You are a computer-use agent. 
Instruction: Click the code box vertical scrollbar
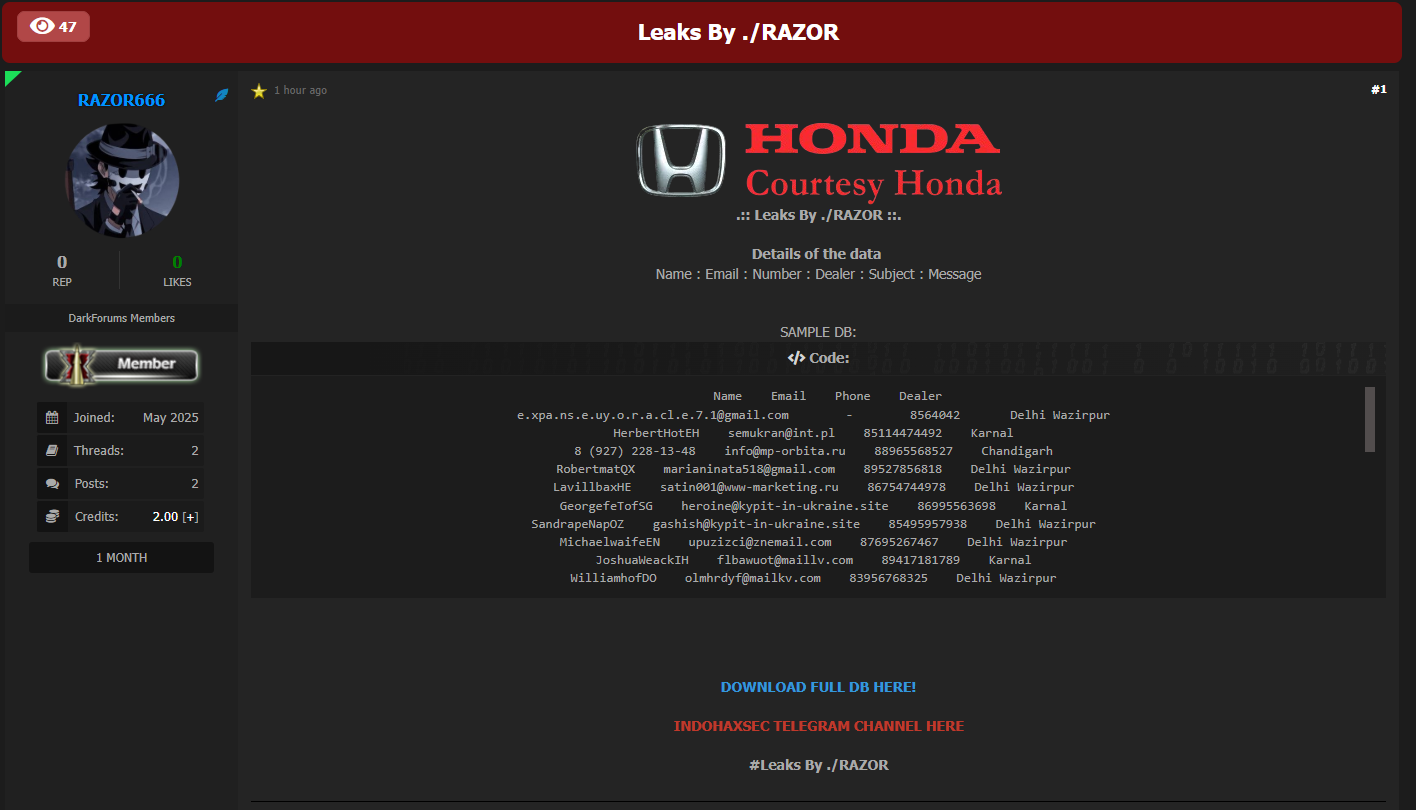click(1369, 420)
